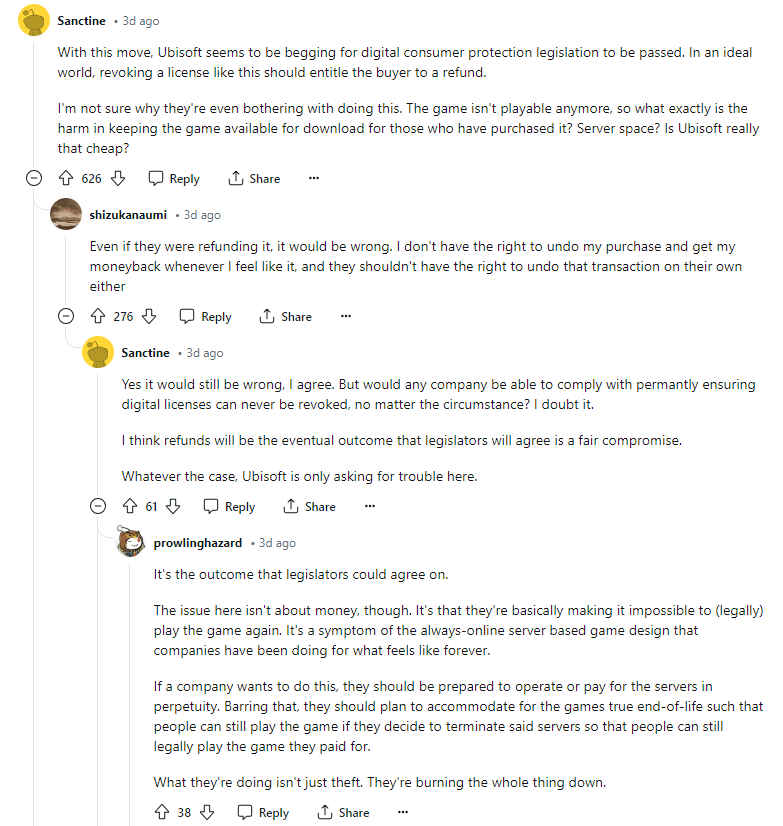Open more options on prowlinghazard's comment
783x826 pixels.
pos(403,813)
